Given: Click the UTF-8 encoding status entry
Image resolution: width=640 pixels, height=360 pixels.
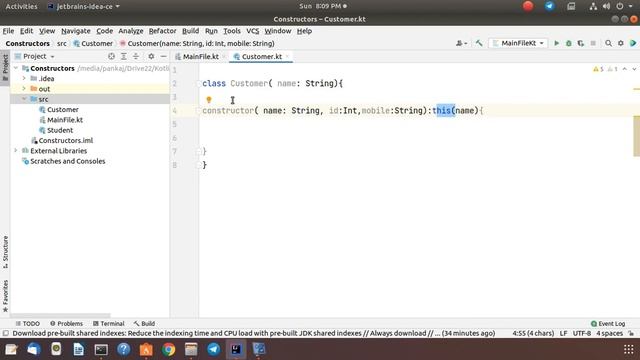Looking at the screenshot, I should (x=582, y=333).
